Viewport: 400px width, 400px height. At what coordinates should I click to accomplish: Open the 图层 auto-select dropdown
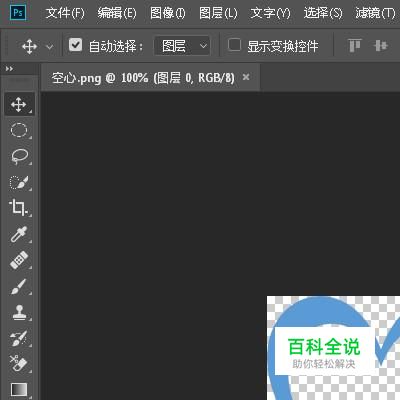coord(182,46)
